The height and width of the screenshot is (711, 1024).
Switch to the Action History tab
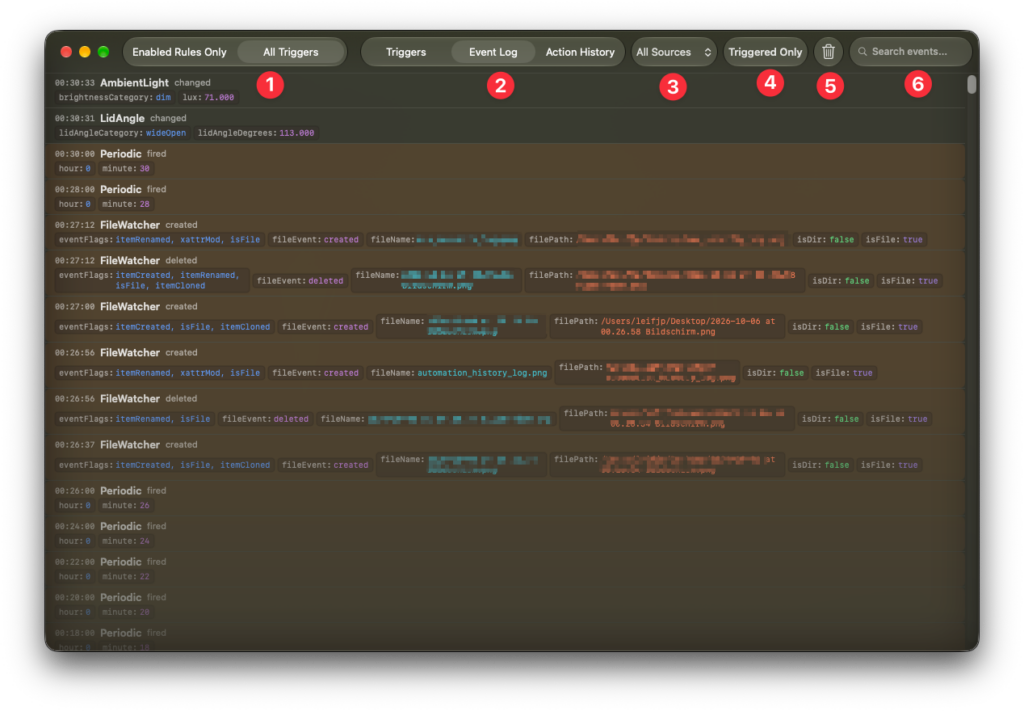[x=580, y=52]
